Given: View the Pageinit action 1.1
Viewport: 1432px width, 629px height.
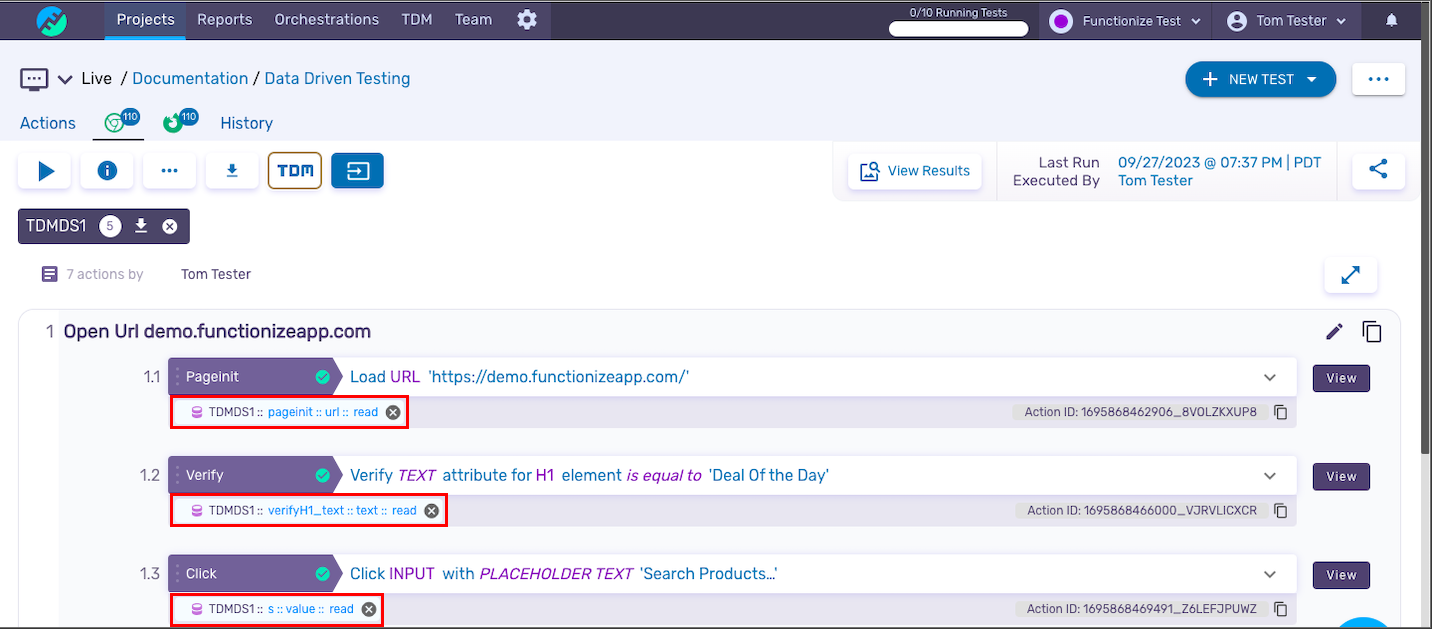Looking at the screenshot, I should pos(1341,378).
